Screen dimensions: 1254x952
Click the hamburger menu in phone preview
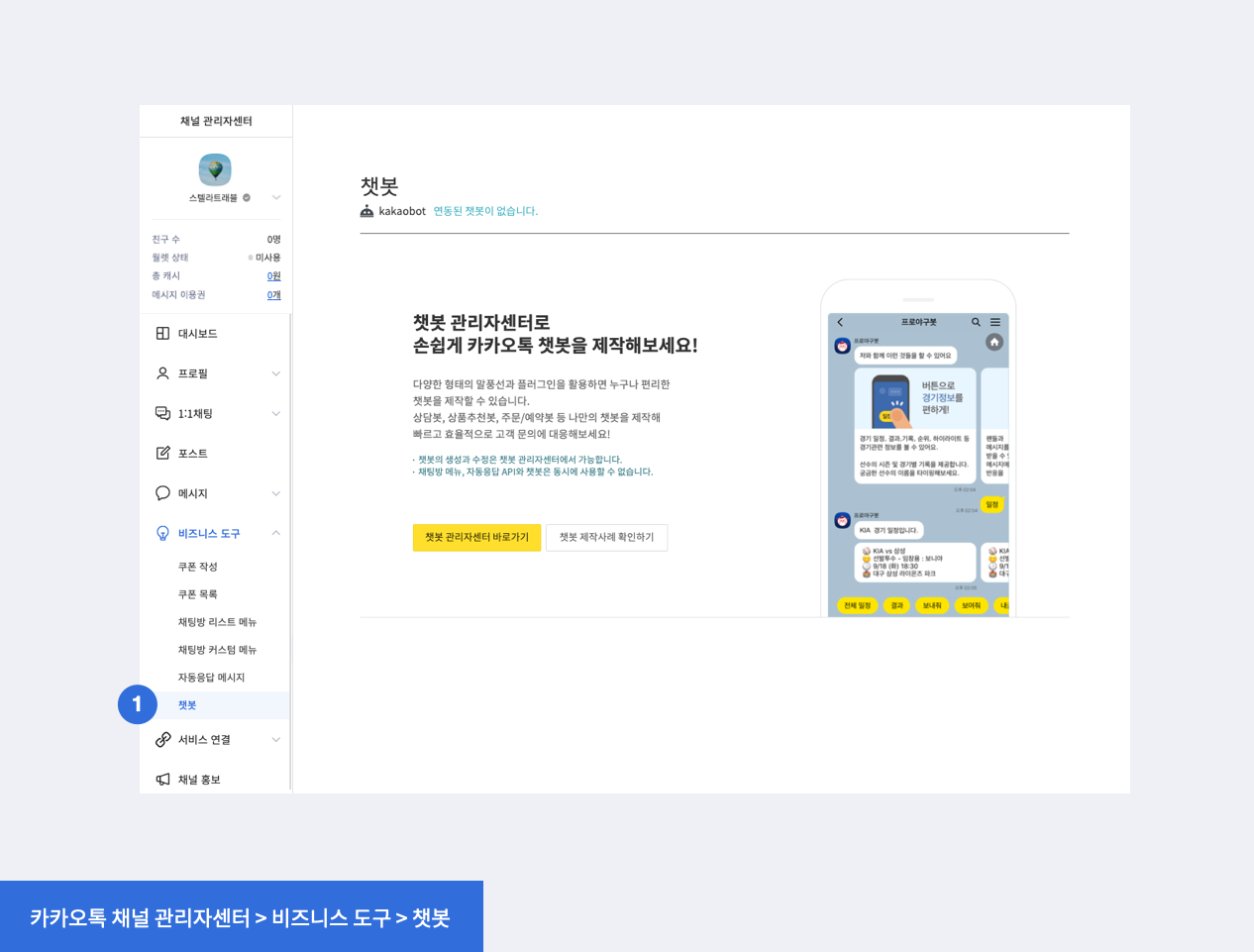pyautogui.click(x=995, y=322)
